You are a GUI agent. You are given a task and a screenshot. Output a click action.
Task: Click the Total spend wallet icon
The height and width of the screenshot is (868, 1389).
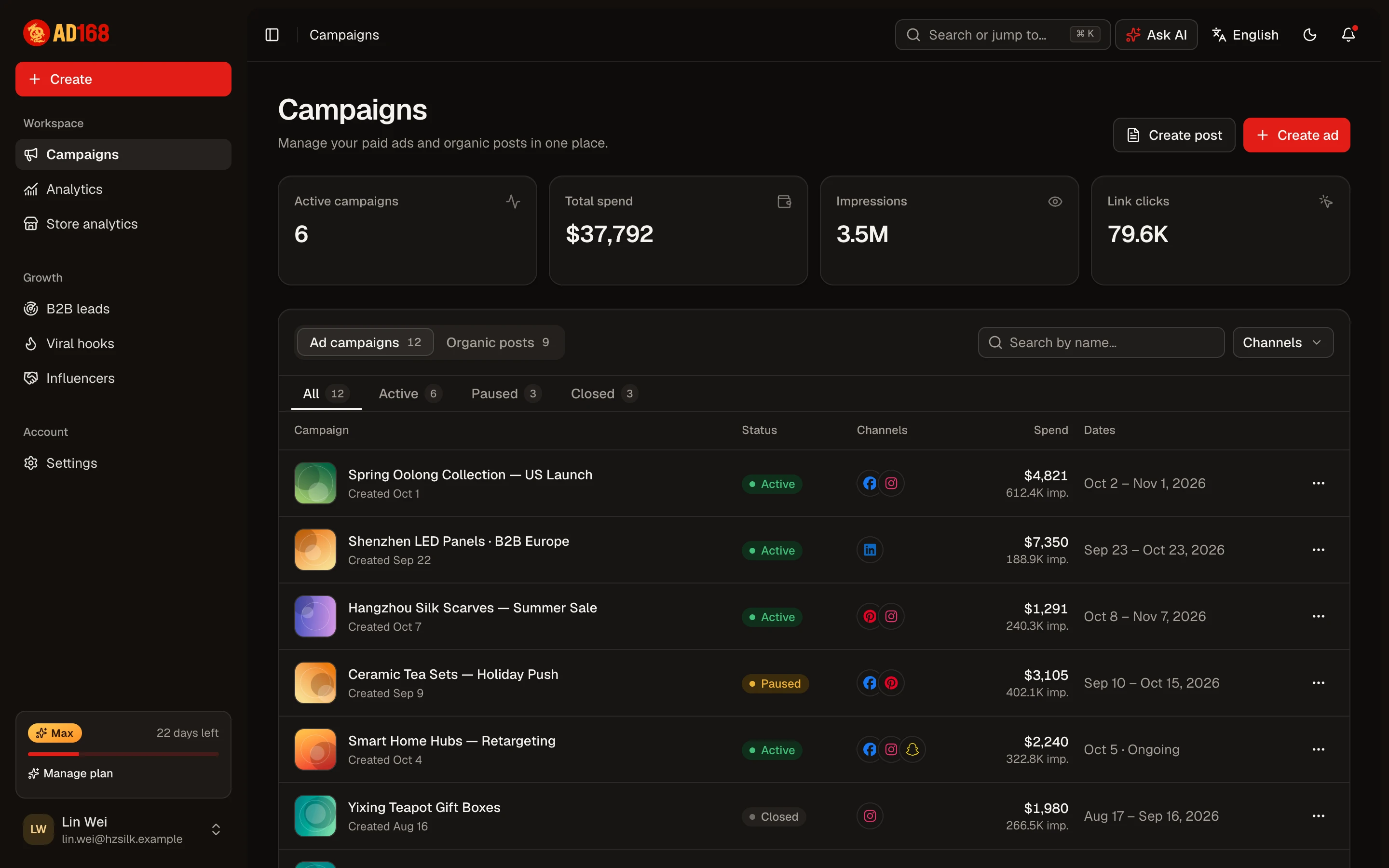pyautogui.click(x=784, y=202)
